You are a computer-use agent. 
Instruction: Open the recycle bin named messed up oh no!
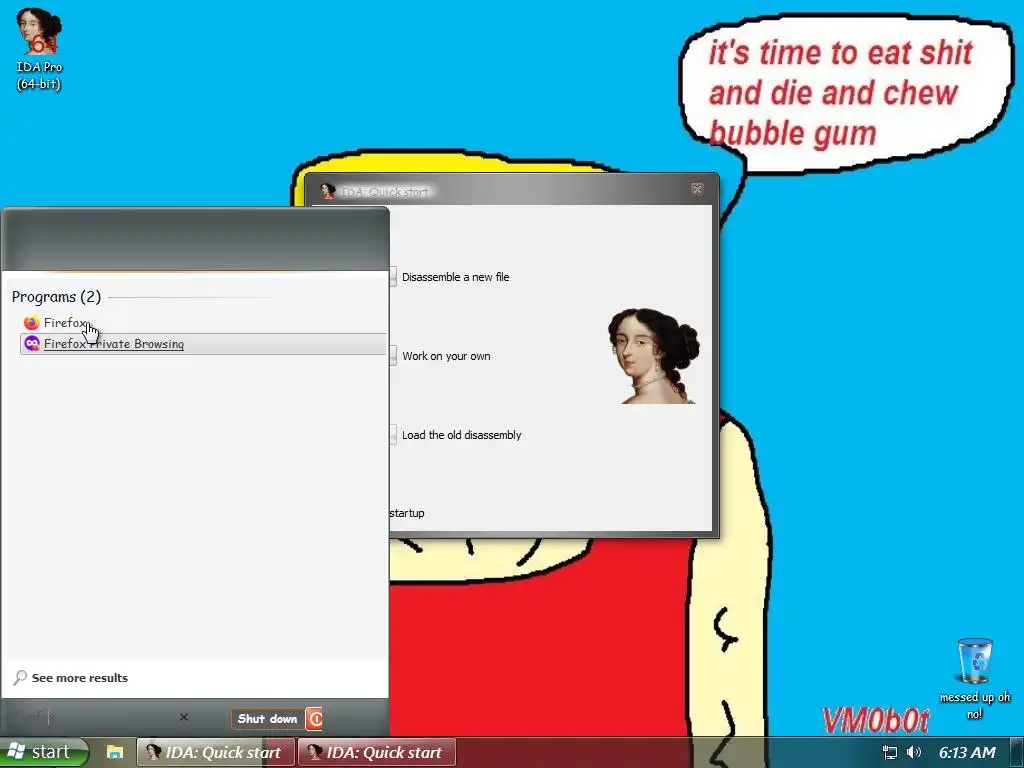tap(974, 679)
